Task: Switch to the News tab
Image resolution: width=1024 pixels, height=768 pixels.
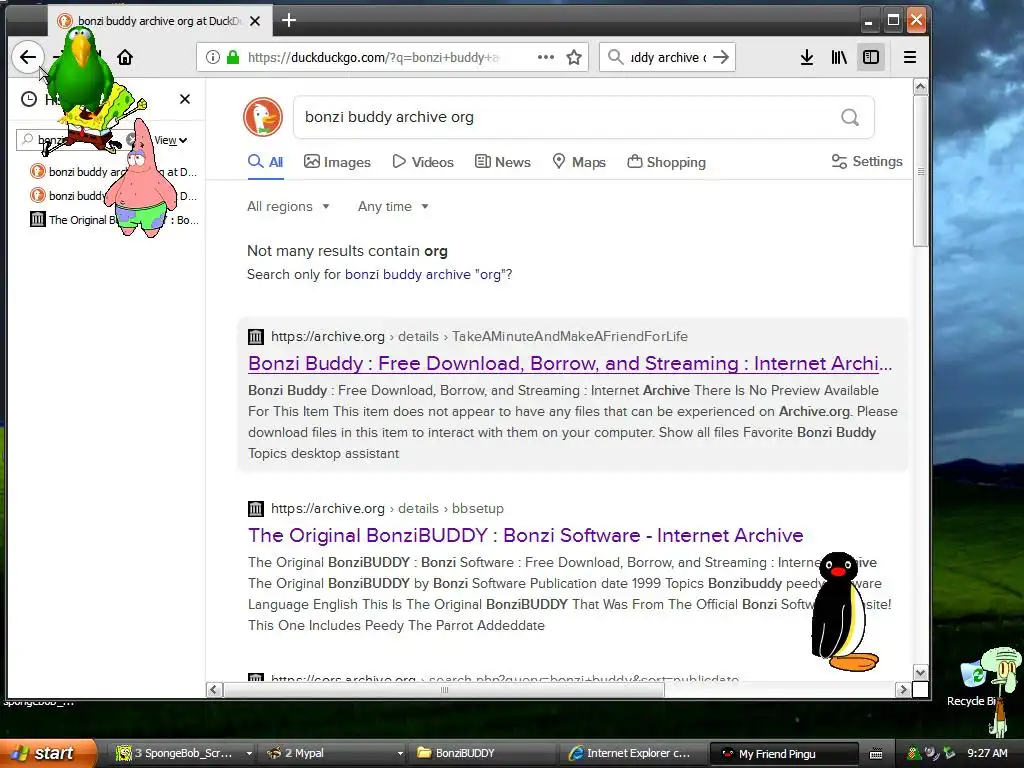Action: [x=503, y=162]
